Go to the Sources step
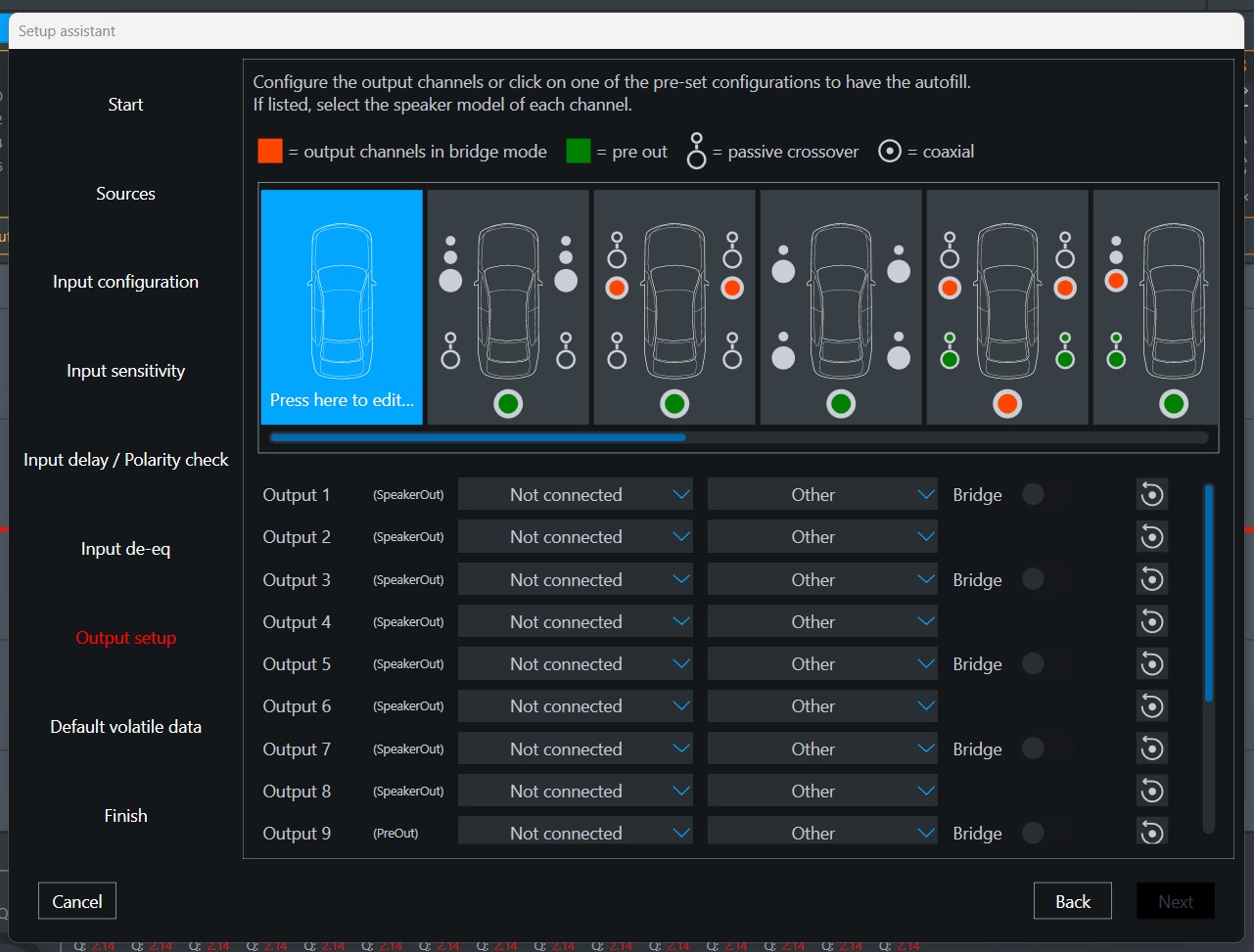The height and width of the screenshot is (952, 1254). point(125,194)
